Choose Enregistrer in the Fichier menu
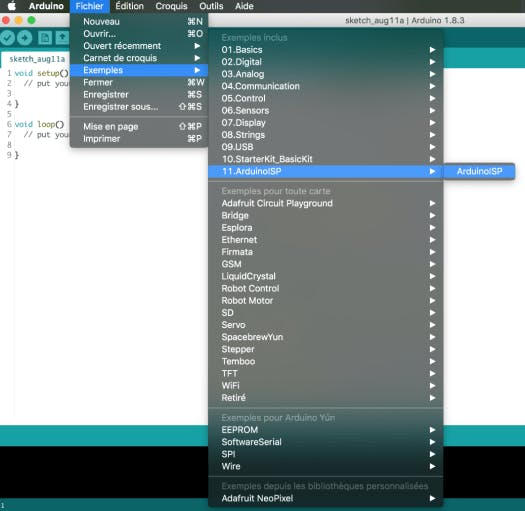 click(x=139, y=95)
